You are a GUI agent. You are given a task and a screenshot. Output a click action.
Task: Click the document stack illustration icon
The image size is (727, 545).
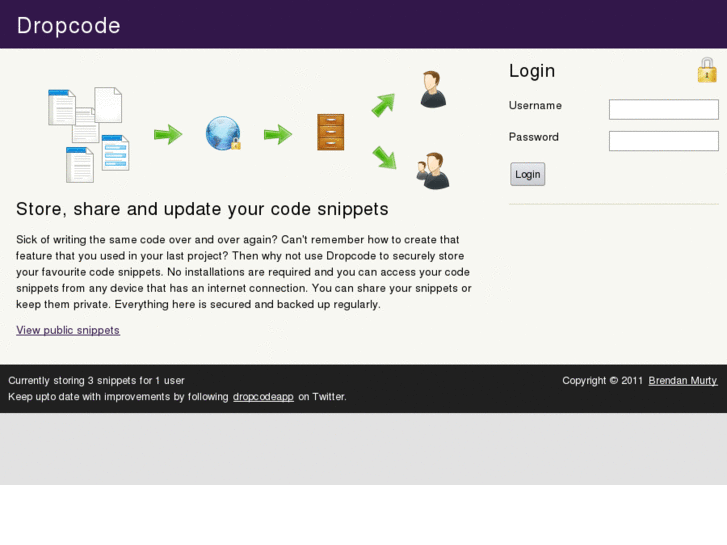point(89,135)
